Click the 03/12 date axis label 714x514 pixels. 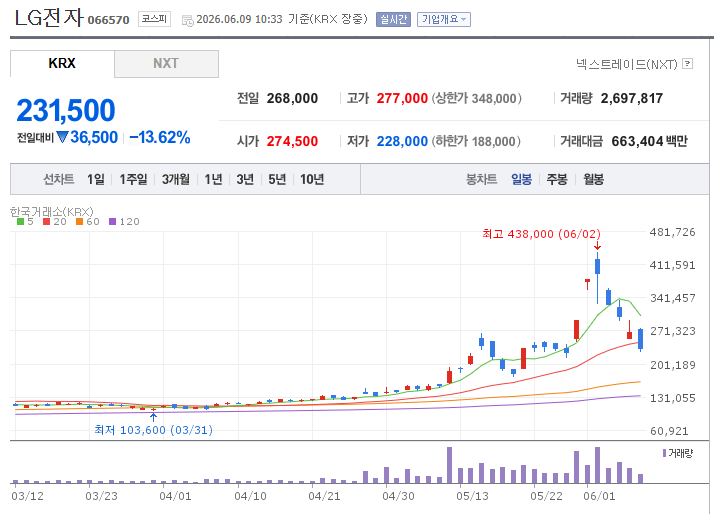coord(27,496)
